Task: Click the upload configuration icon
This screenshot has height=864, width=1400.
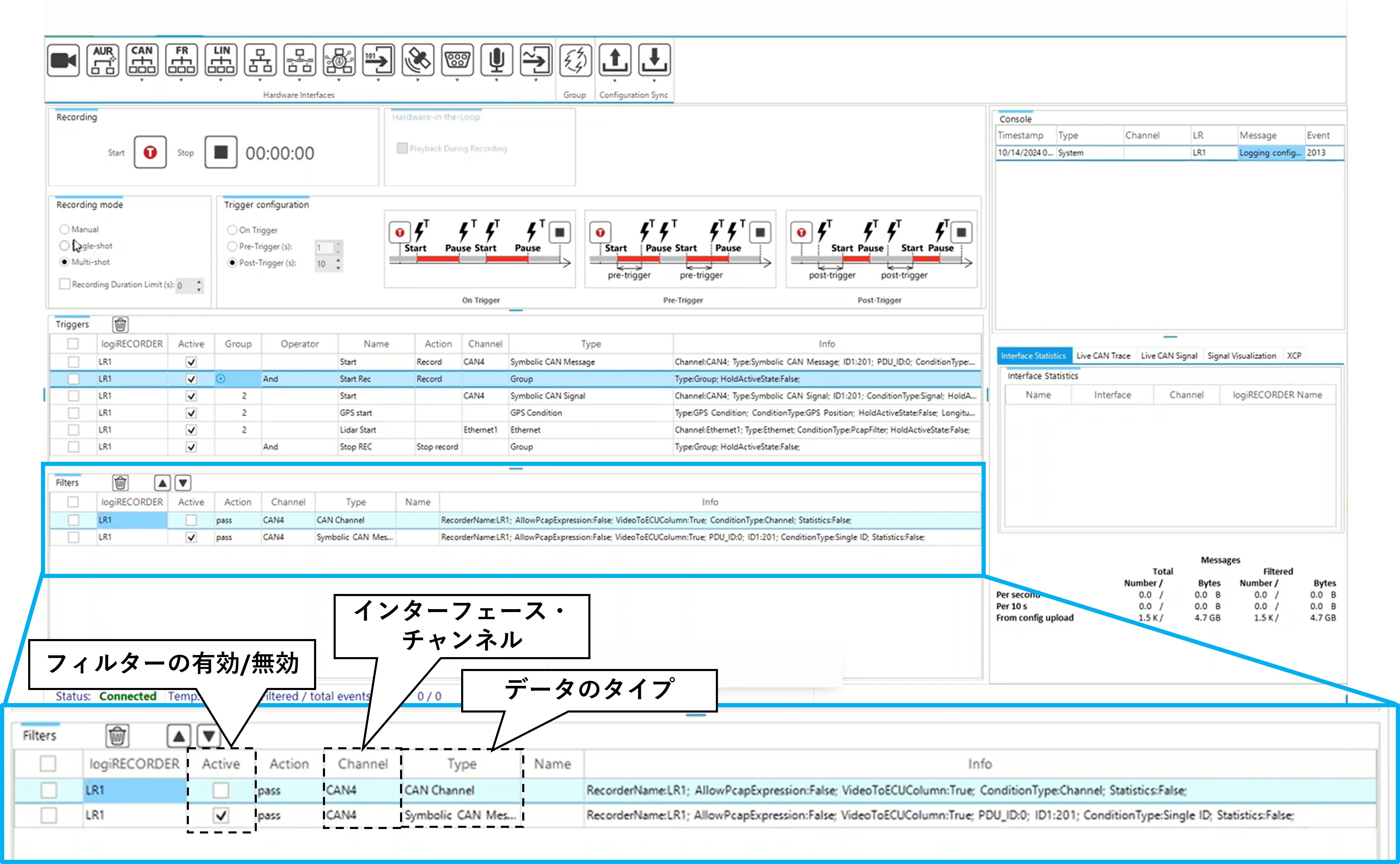Action: point(615,60)
